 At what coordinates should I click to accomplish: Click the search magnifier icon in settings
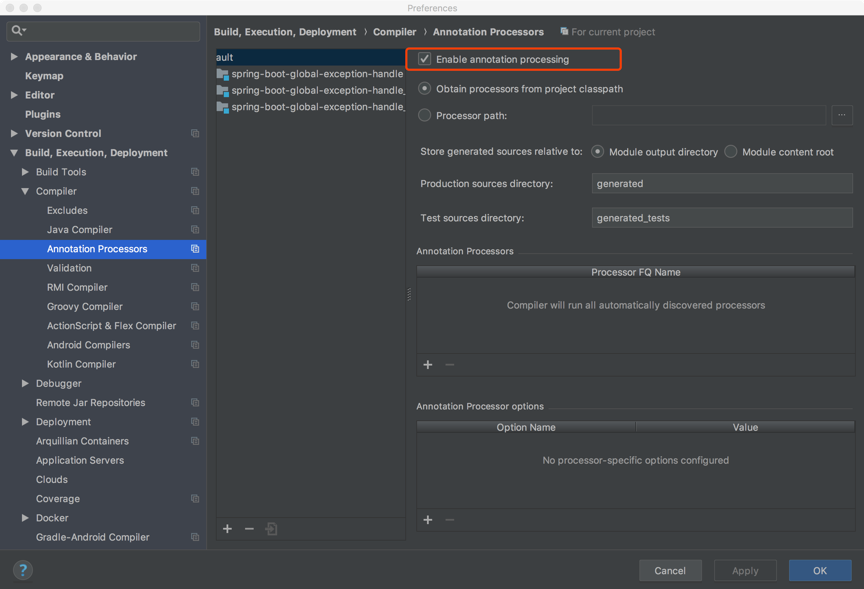(18, 31)
